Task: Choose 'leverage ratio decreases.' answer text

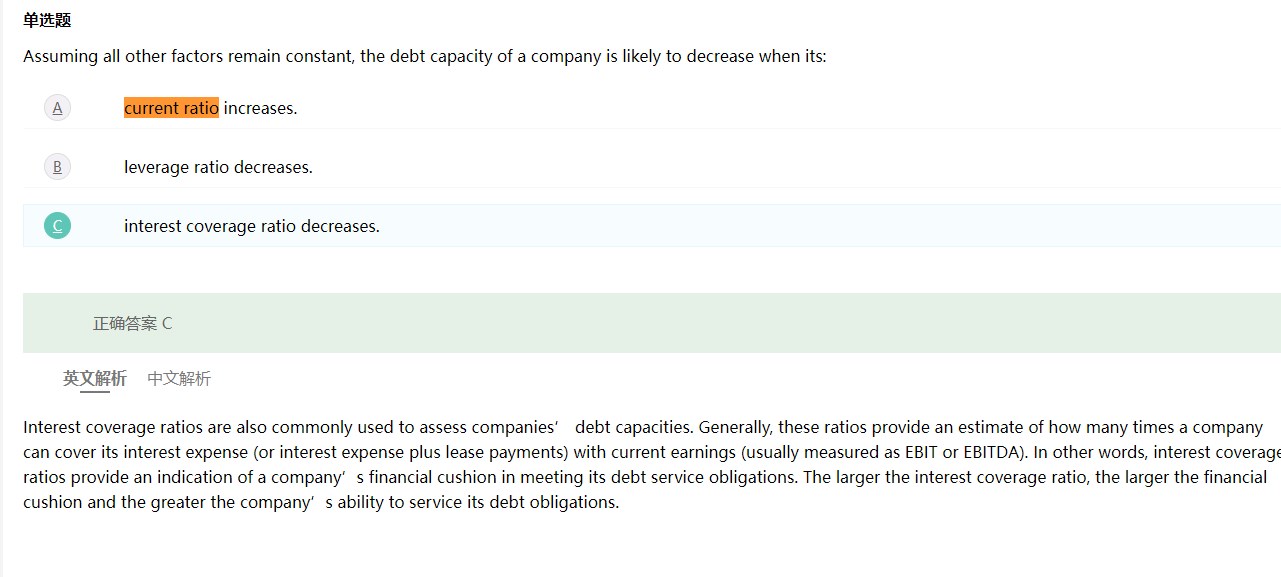Action: tap(218, 167)
